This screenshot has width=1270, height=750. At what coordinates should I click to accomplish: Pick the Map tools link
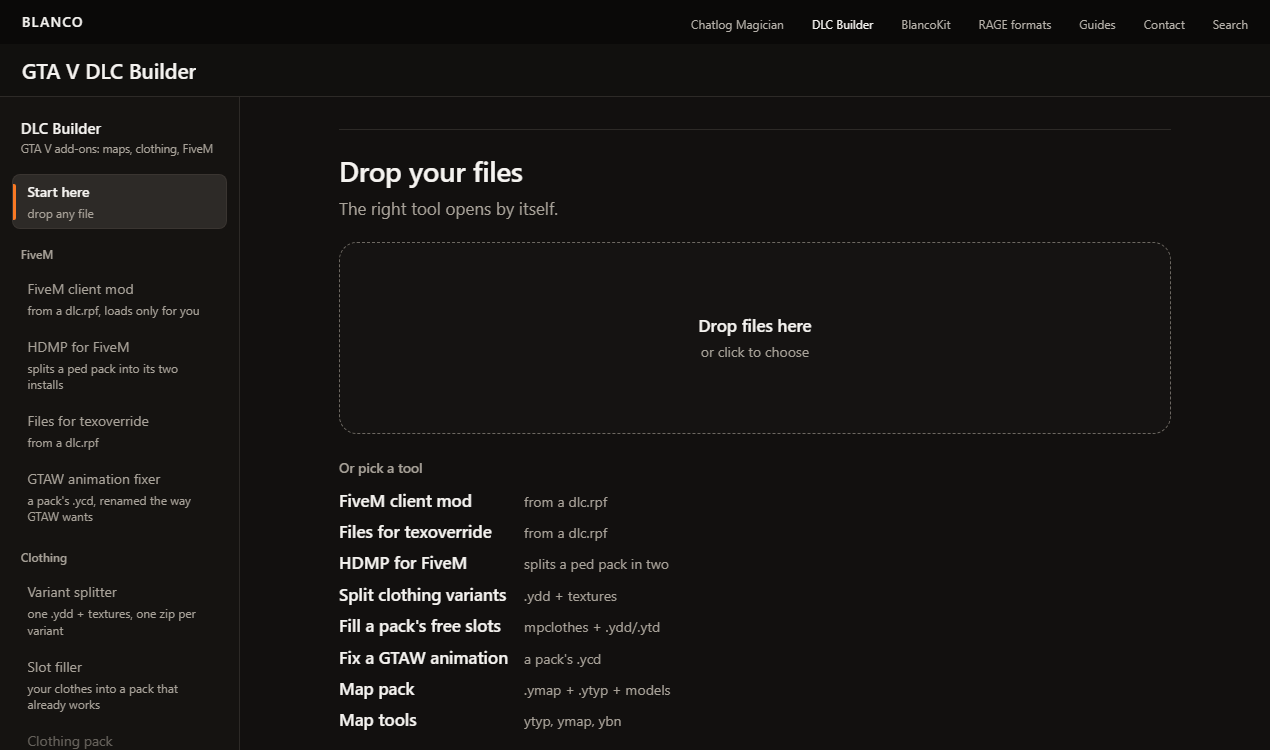point(378,720)
